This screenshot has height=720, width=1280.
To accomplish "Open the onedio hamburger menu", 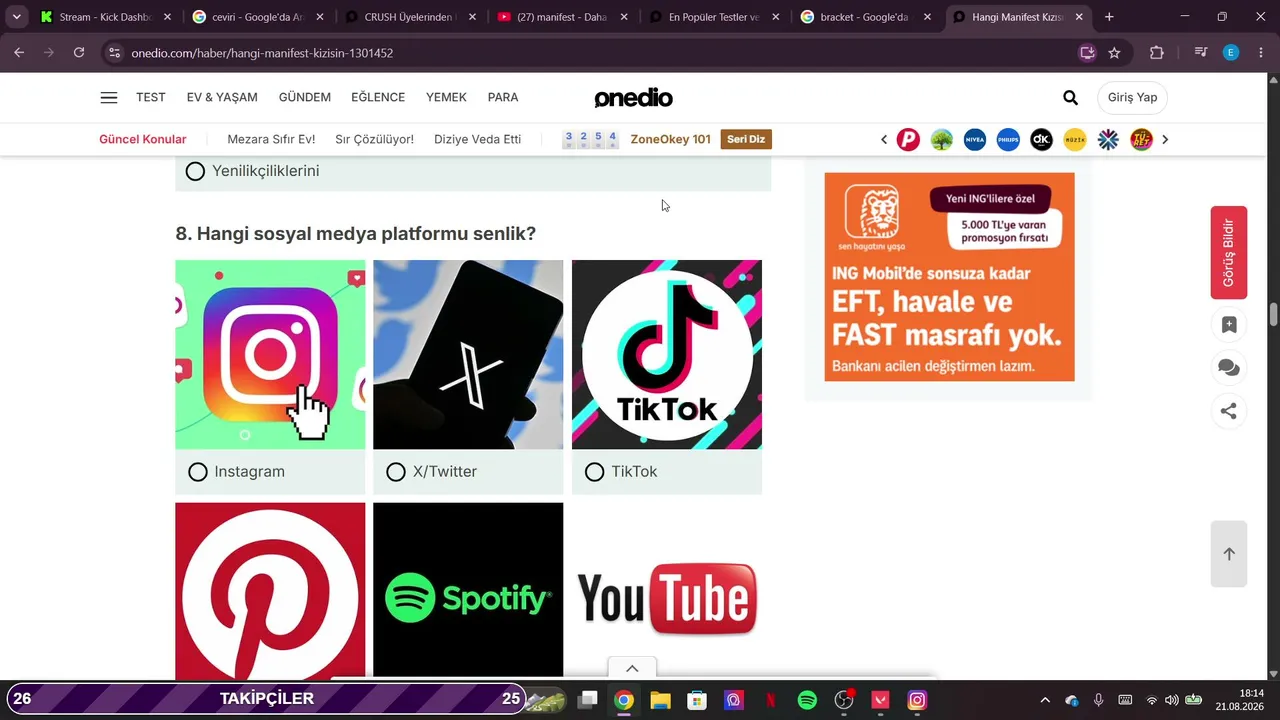I will (109, 97).
